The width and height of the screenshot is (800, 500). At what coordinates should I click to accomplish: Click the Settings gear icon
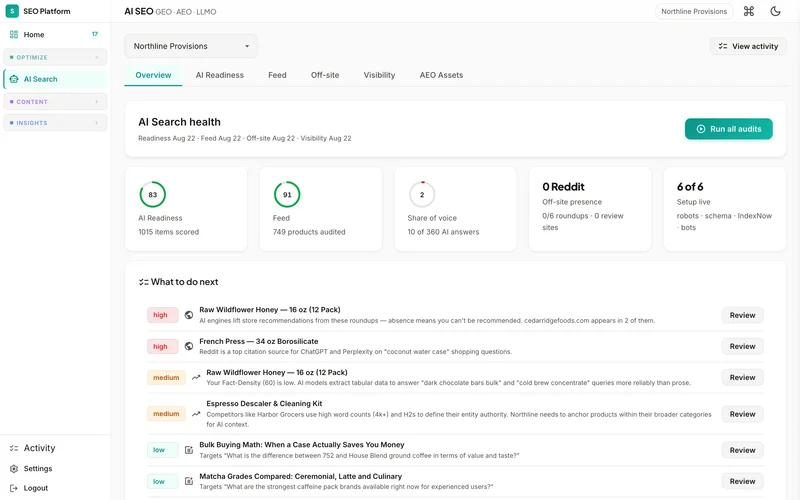(14, 468)
